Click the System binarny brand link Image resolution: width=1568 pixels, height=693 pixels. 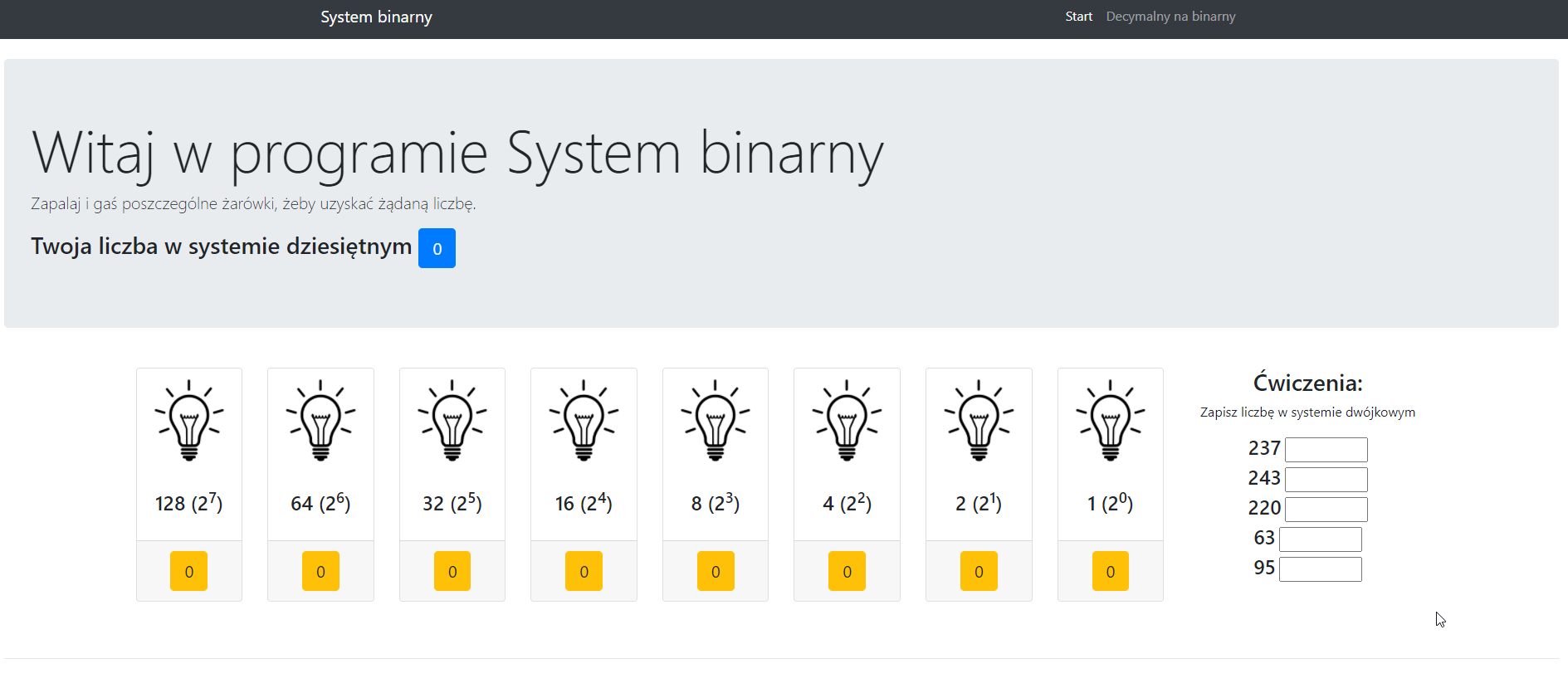click(x=376, y=17)
